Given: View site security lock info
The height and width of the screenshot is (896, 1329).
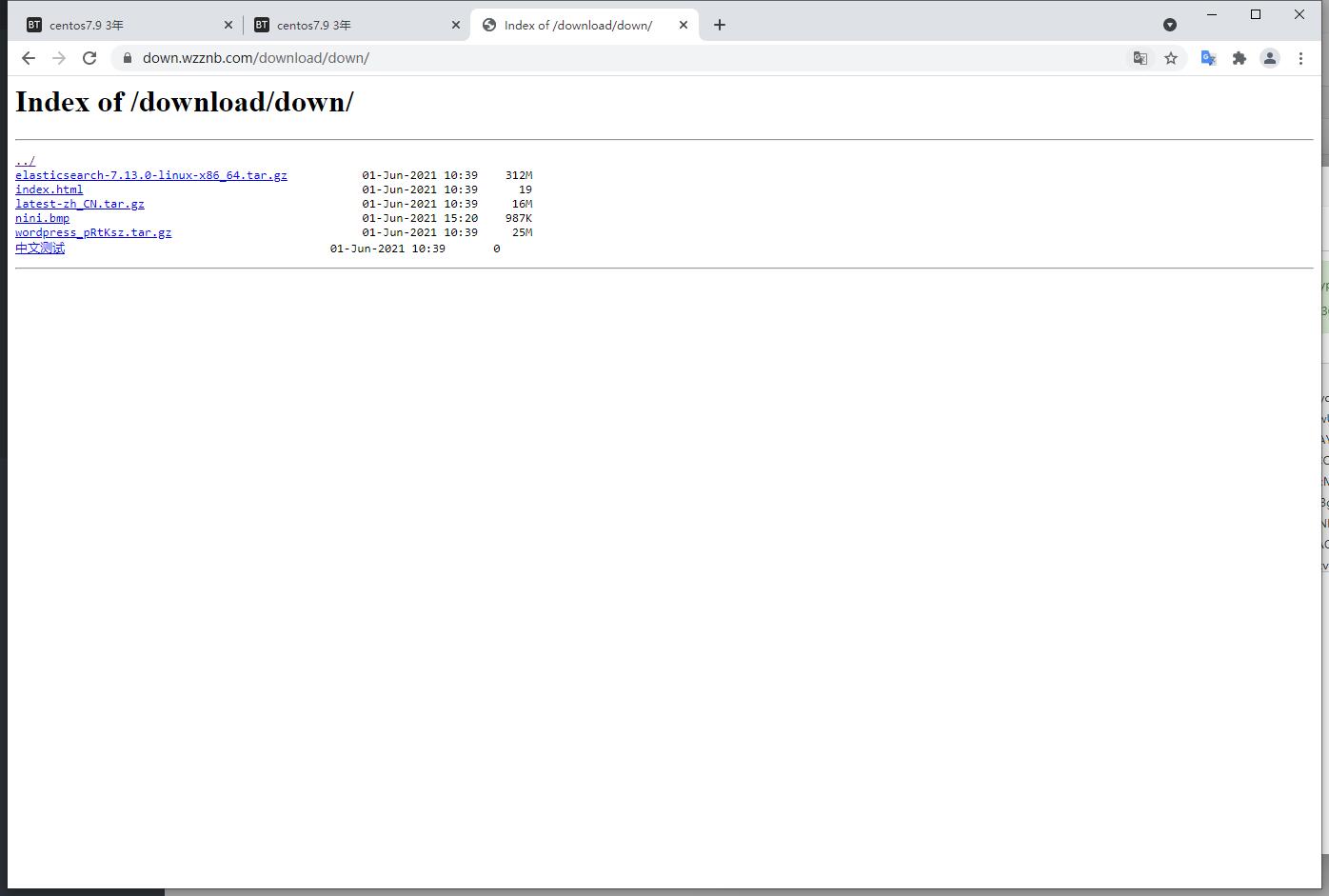Looking at the screenshot, I should tap(128, 58).
